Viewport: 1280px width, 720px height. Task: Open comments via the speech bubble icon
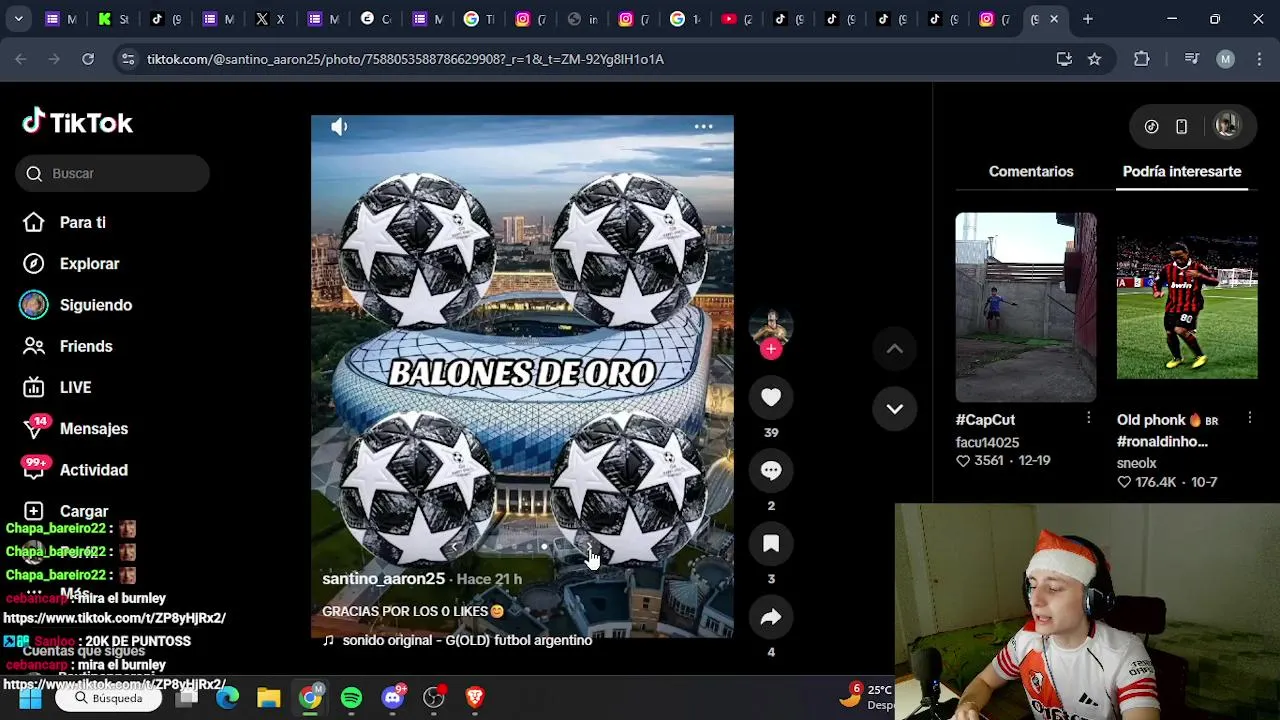(x=771, y=470)
